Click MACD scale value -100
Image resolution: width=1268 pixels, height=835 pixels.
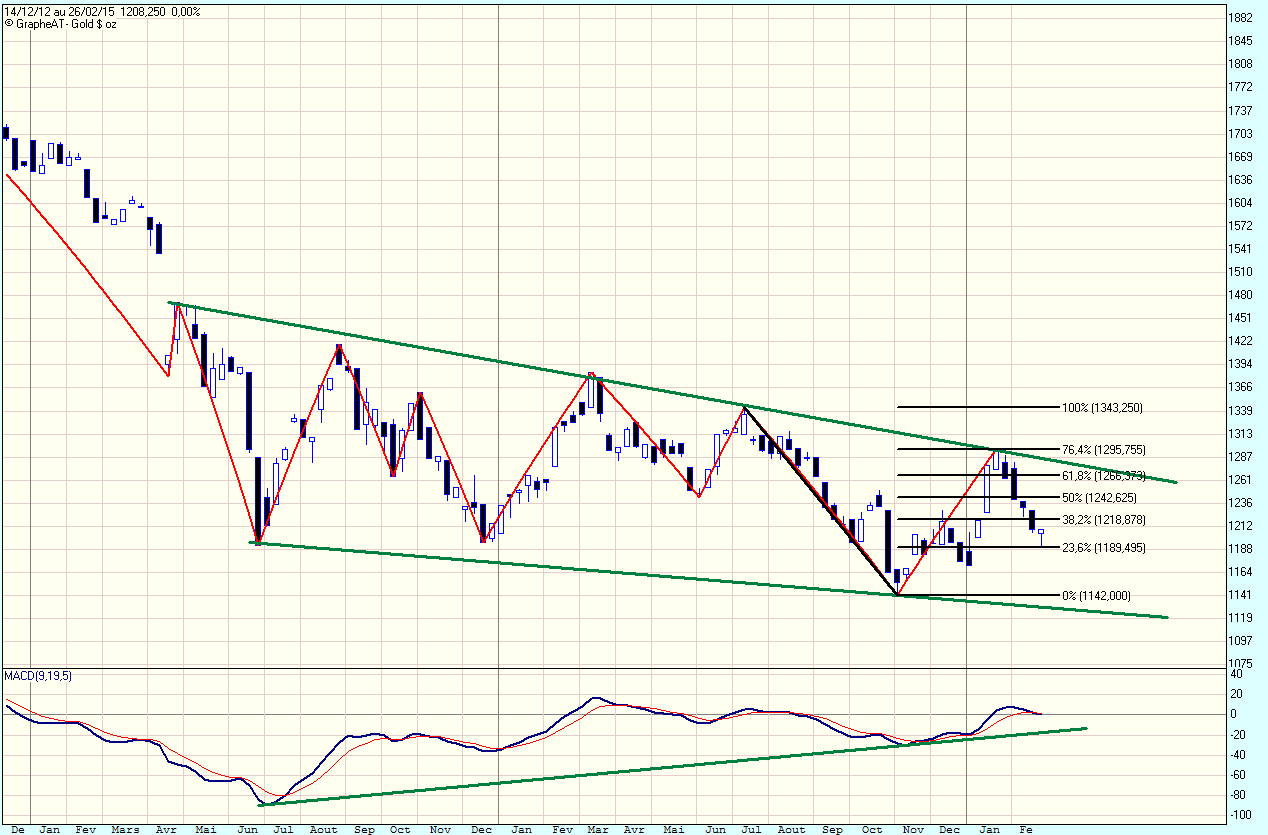pyautogui.click(x=1240, y=816)
